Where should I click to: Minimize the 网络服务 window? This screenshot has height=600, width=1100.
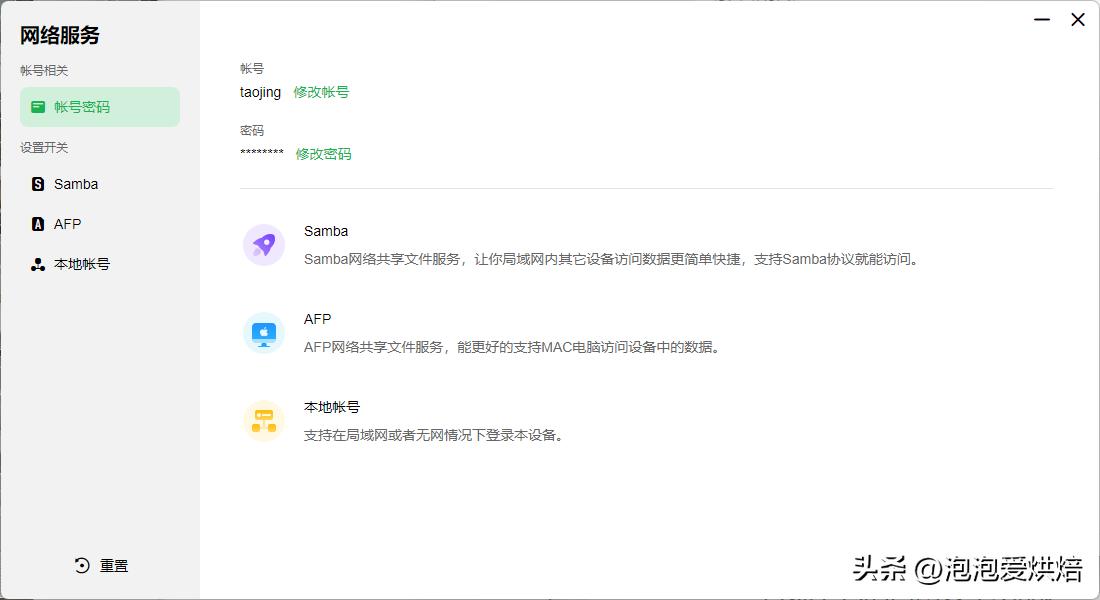pos(1041,19)
